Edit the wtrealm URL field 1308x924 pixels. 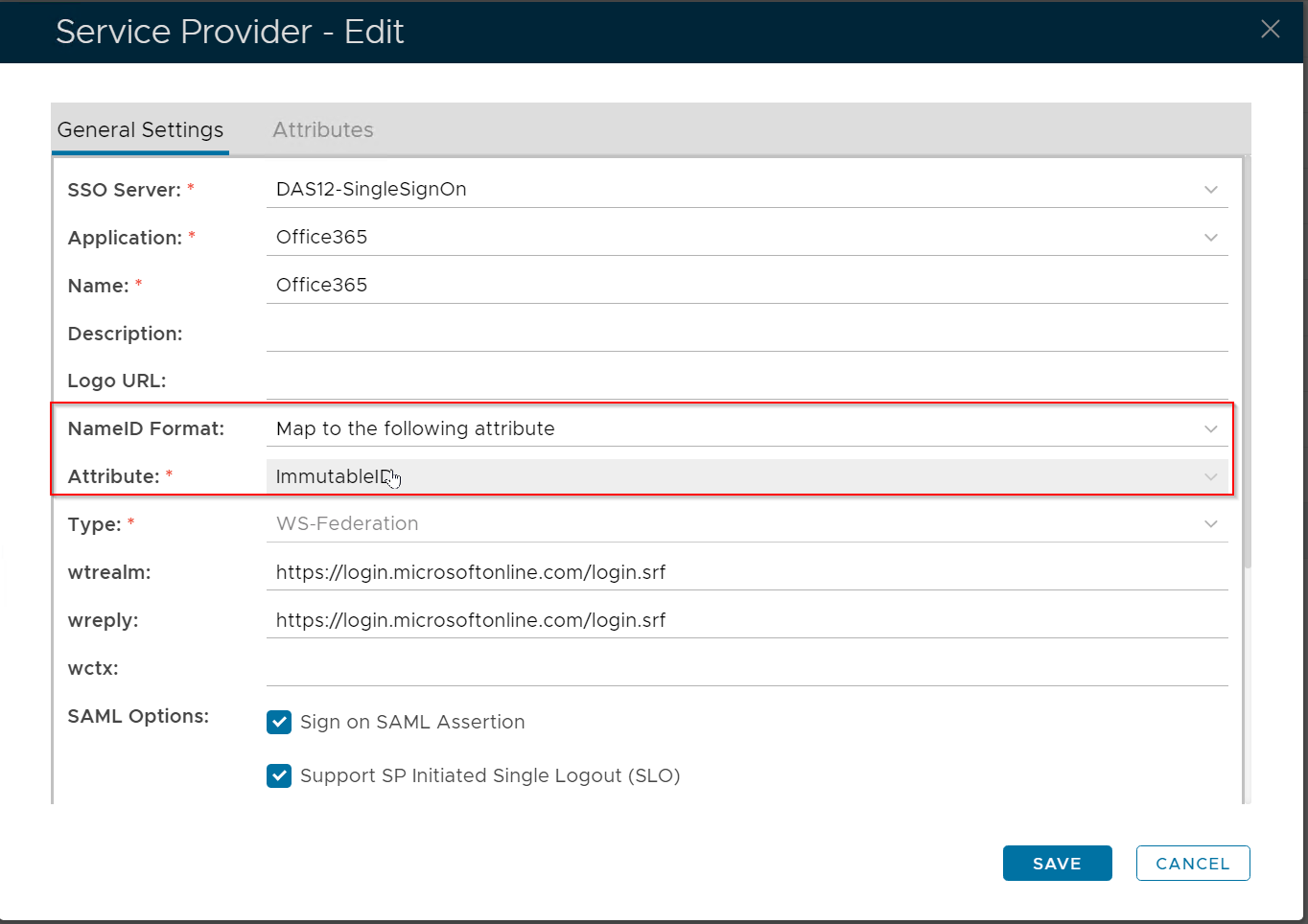(746, 573)
